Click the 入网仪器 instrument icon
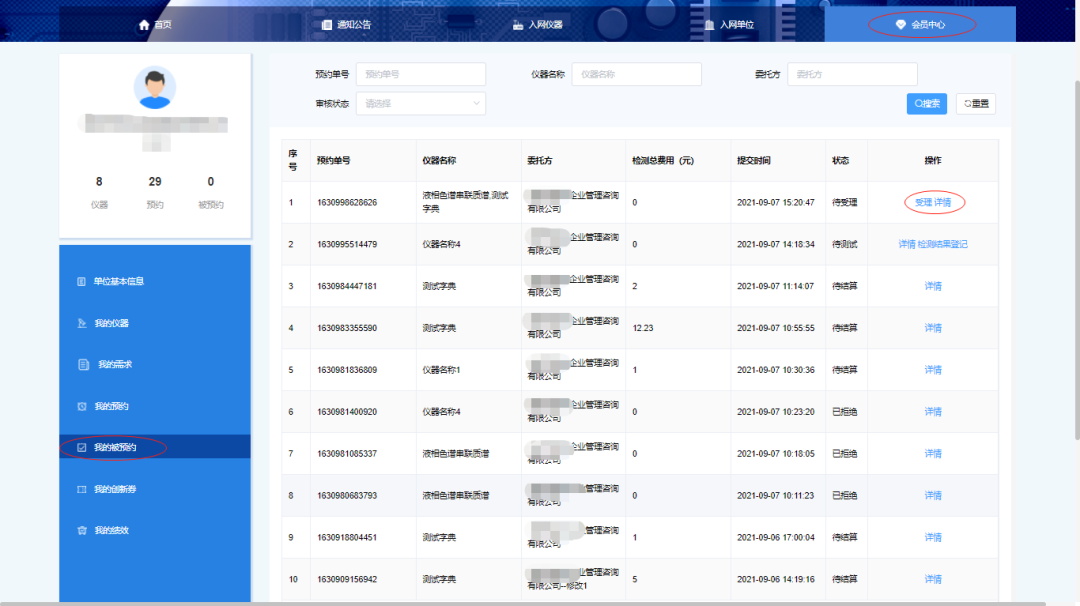 coord(517,25)
